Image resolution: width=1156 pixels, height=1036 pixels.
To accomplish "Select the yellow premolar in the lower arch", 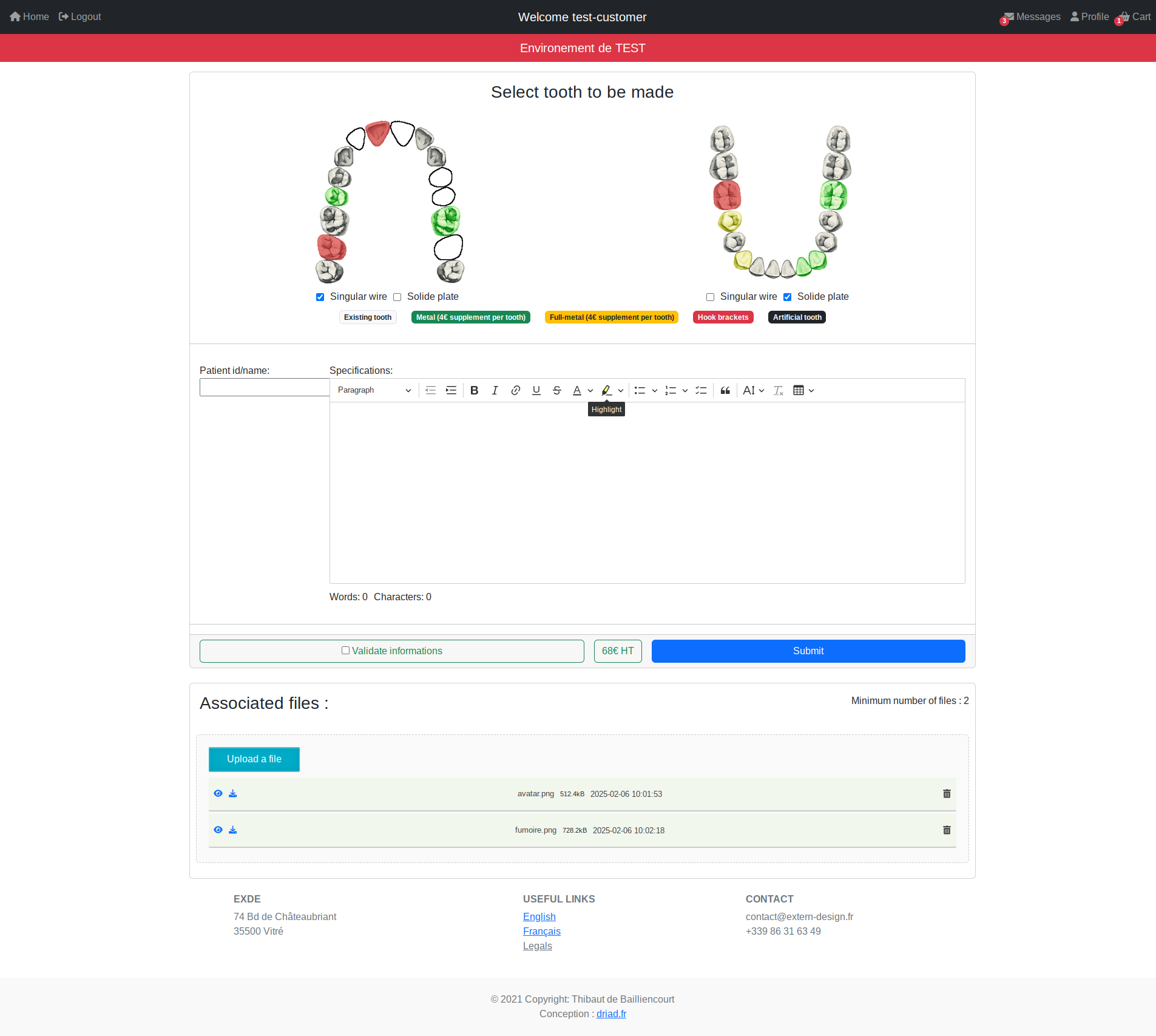I will click(729, 221).
